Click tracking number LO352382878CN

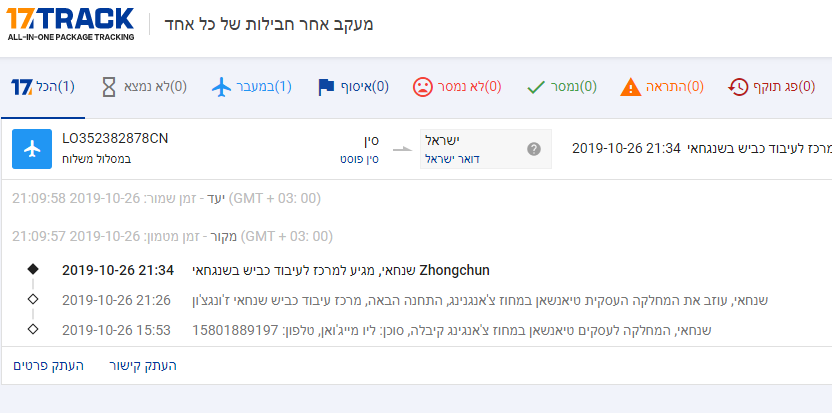(x=115, y=139)
